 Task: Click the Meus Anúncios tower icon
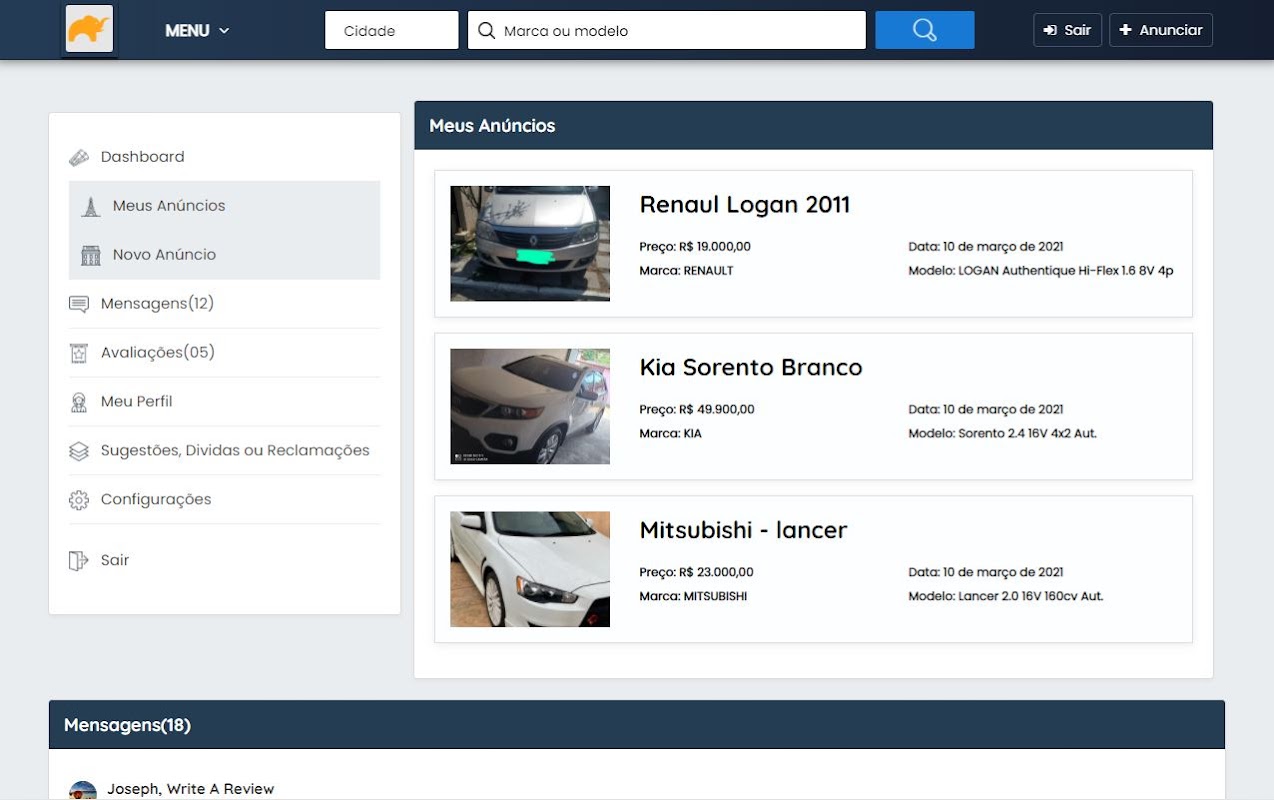tap(91, 206)
